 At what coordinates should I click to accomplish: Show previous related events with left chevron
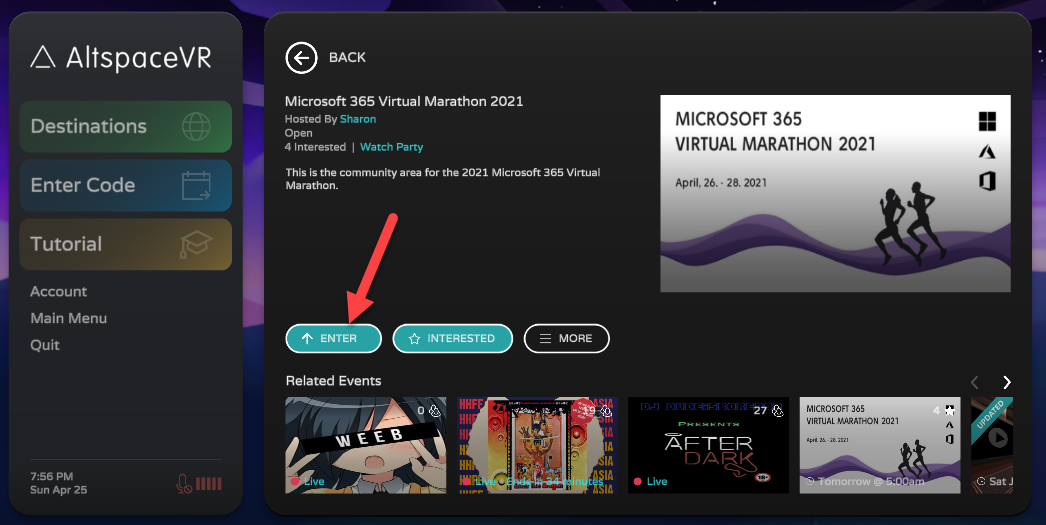975,382
